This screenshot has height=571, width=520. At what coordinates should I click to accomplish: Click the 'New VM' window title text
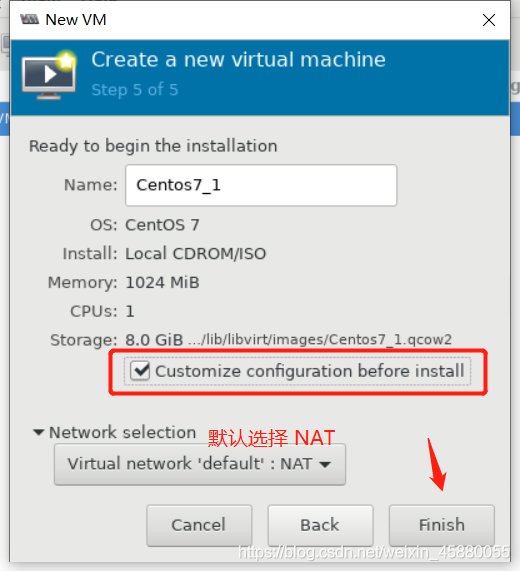click(76, 20)
